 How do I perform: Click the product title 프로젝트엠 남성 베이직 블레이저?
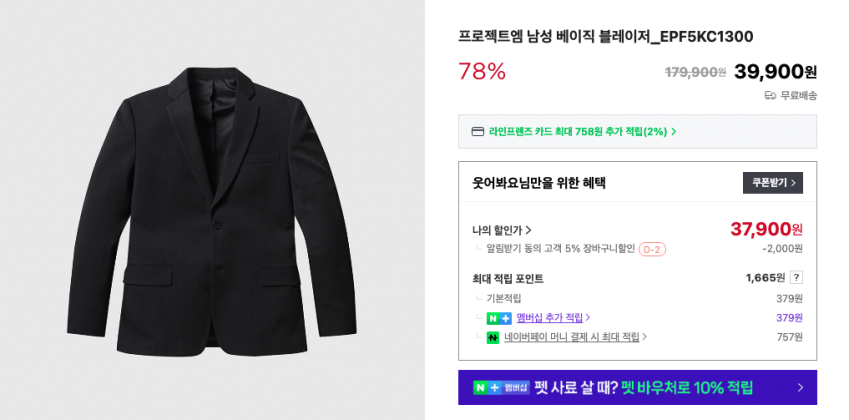[605, 37]
